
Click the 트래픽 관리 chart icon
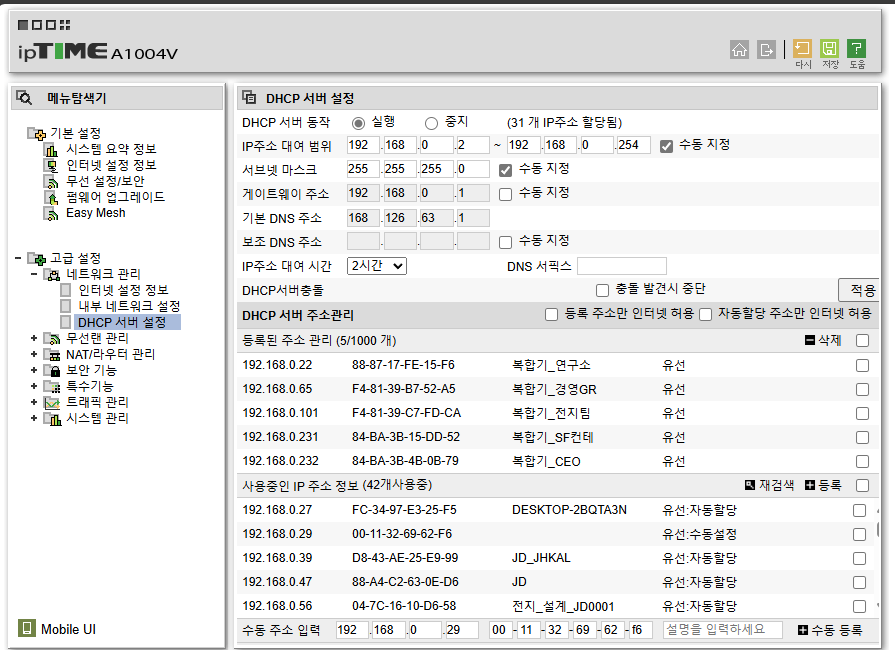click(53, 403)
